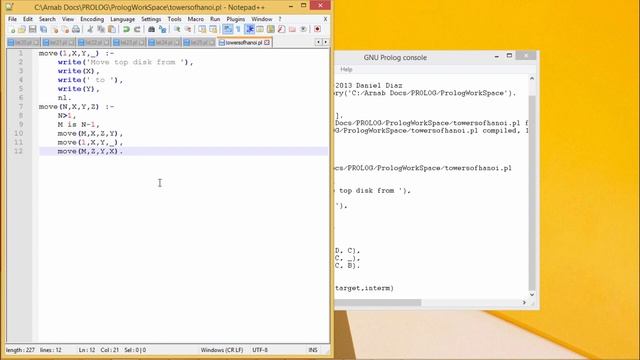Open the Help menu in GNU Prolog console
Screen dimensions: 640x360
click(346, 69)
